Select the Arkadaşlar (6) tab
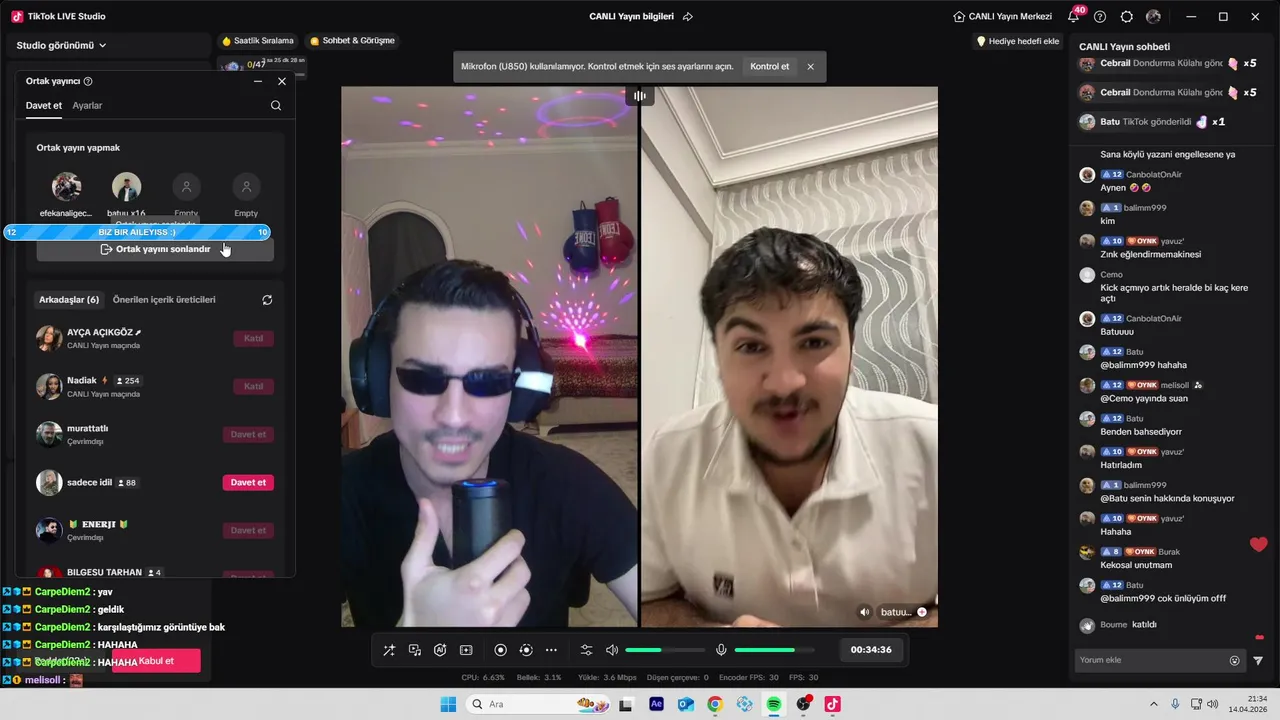1280x720 pixels. (69, 300)
